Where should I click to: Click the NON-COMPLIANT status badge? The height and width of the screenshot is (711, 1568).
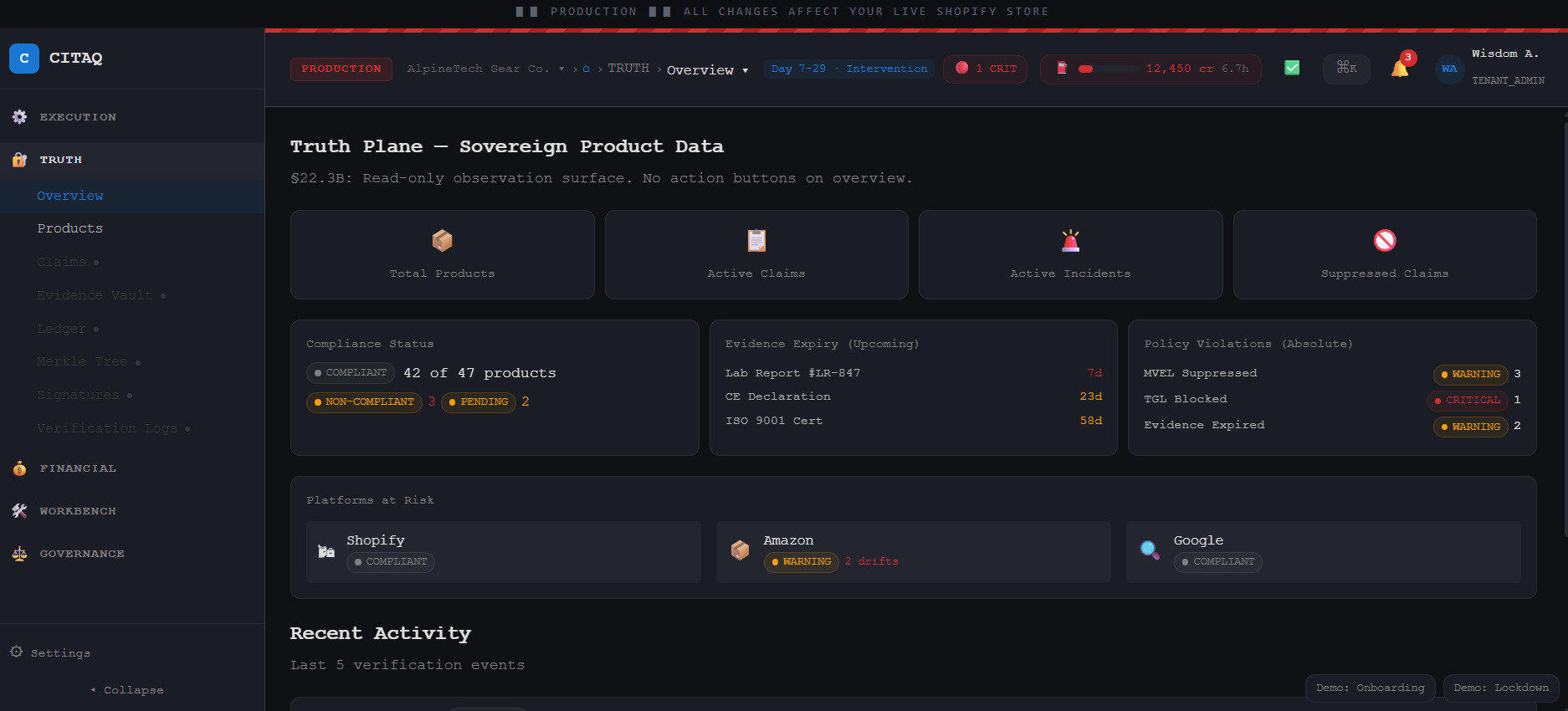click(x=365, y=402)
